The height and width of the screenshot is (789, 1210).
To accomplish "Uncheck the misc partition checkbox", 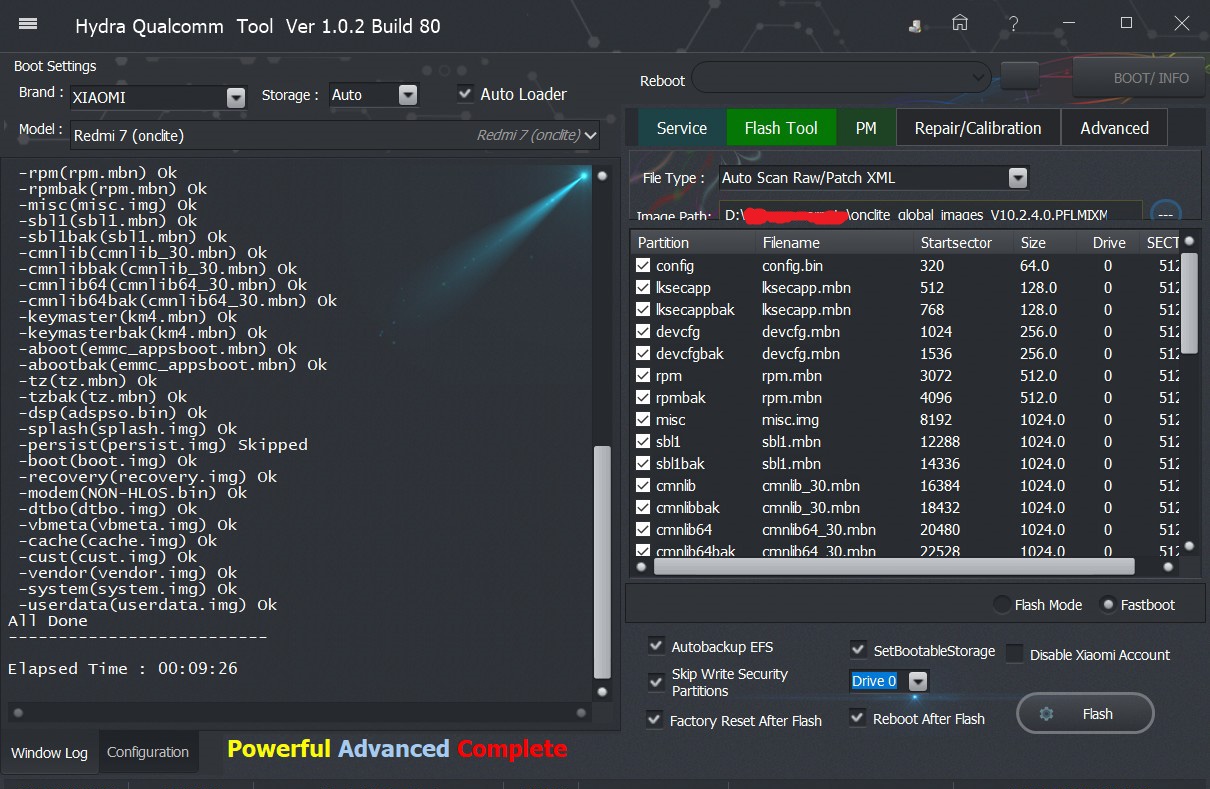I will click(x=643, y=419).
